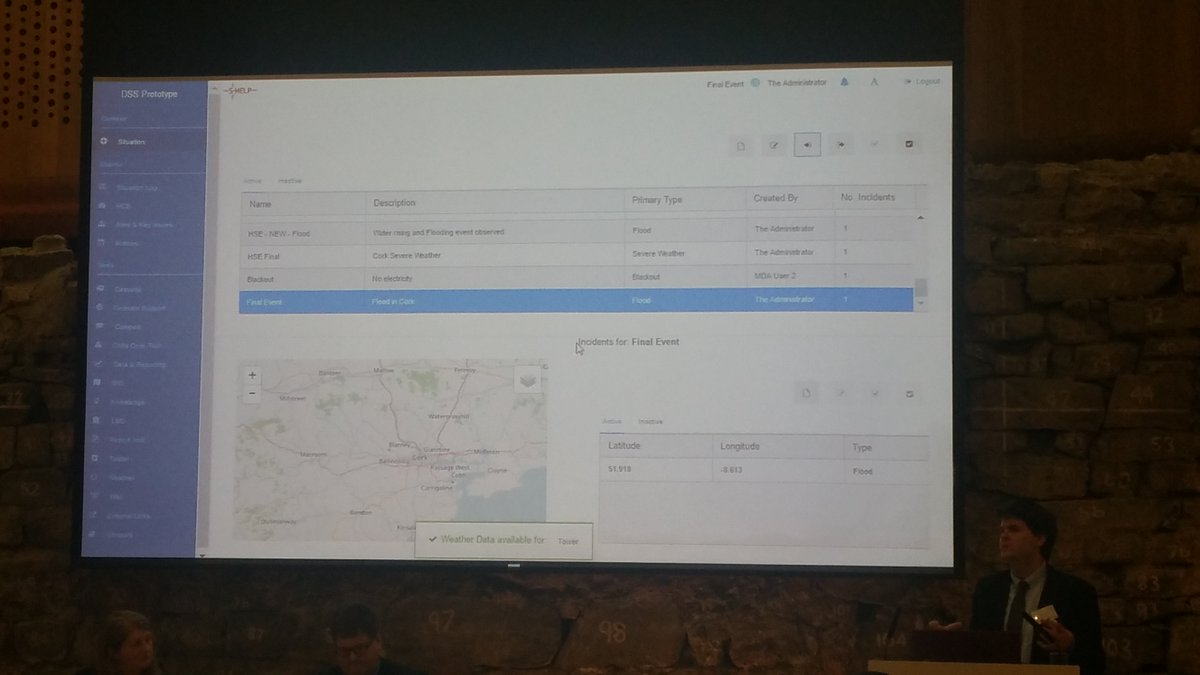Sort events by Primary Type column
Screen dimensions: 1200x675
(x=686, y=200)
